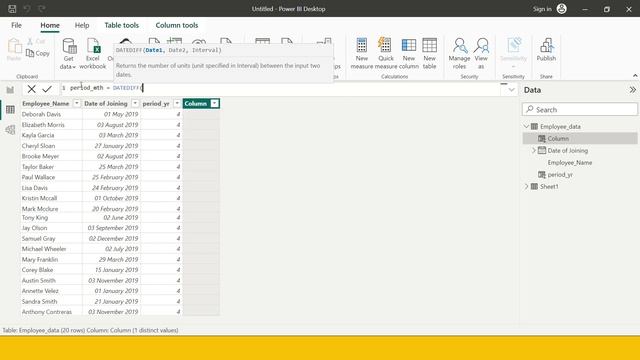Viewport: 640px width, 360px height.
Task: Click Sign in link
Action: [x=542, y=9]
